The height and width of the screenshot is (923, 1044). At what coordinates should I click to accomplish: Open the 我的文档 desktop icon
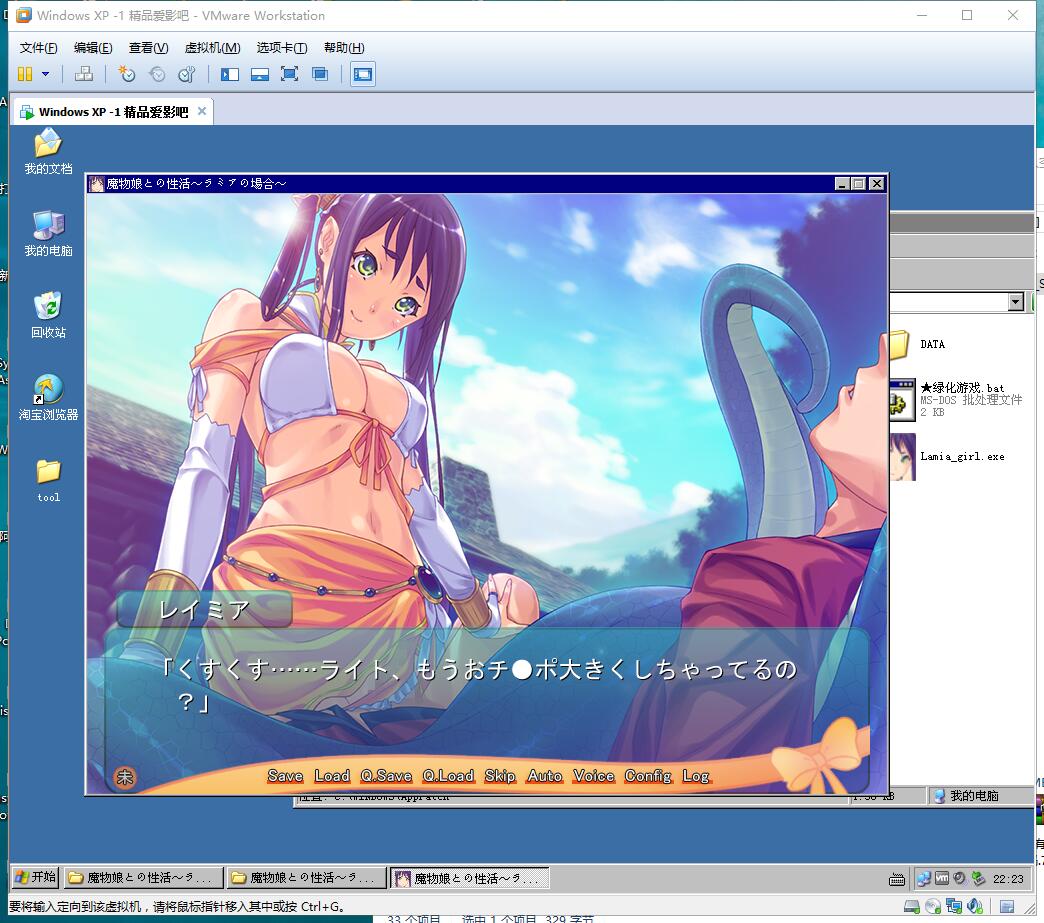(48, 152)
